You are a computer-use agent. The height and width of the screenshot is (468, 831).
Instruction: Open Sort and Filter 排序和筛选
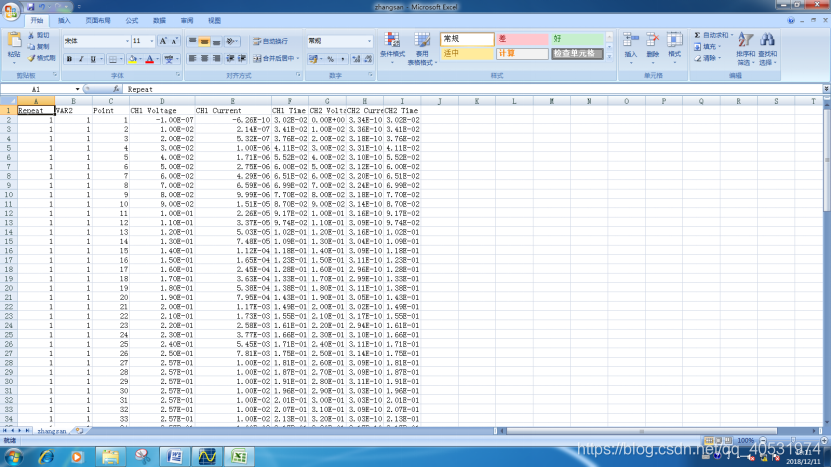click(745, 48)
